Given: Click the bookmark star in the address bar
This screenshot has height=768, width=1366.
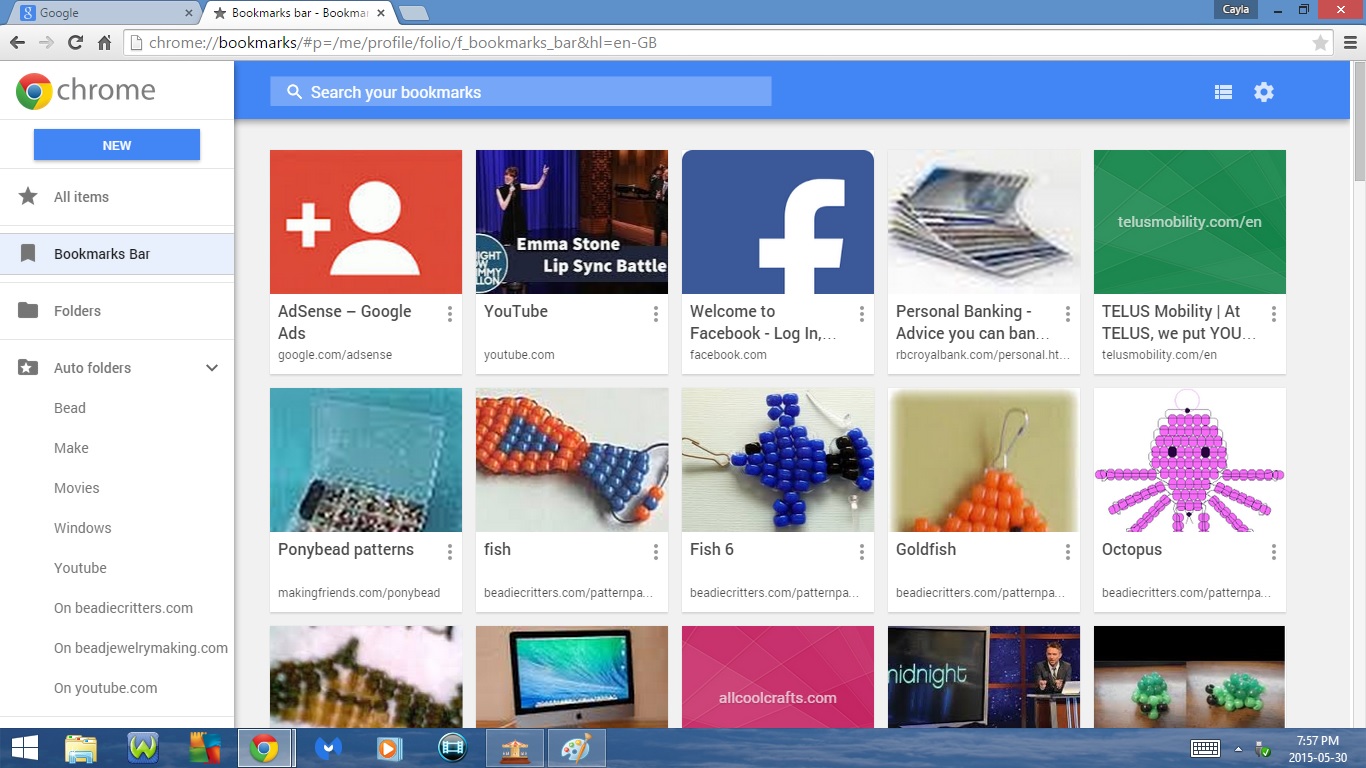Looking at the screenshot, I should 1320,43.
